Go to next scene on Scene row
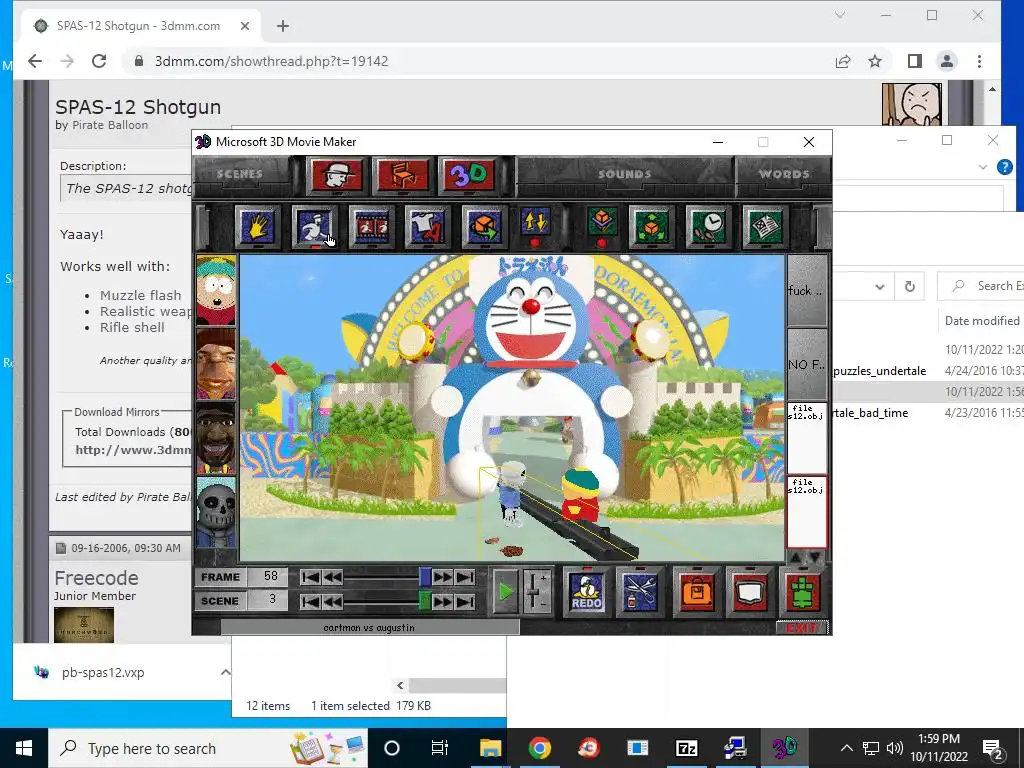The height and width of the screenshot is (768, 1024). pos(442,601)
